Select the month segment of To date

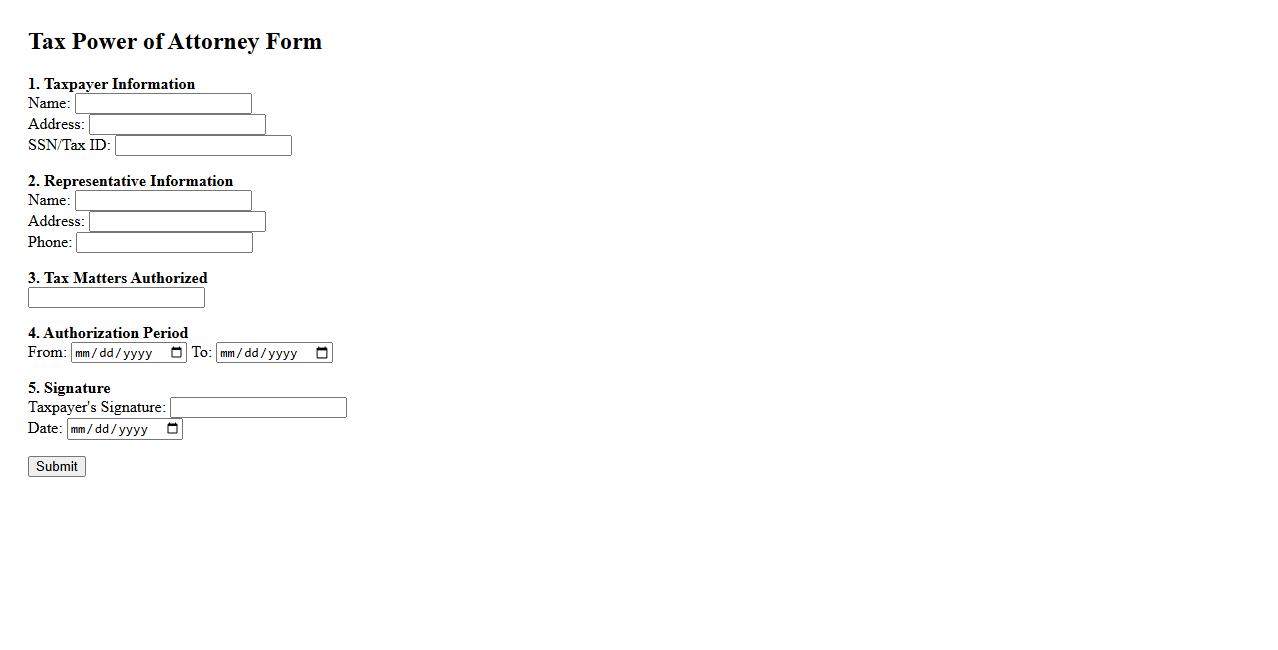tap(229, 353)
